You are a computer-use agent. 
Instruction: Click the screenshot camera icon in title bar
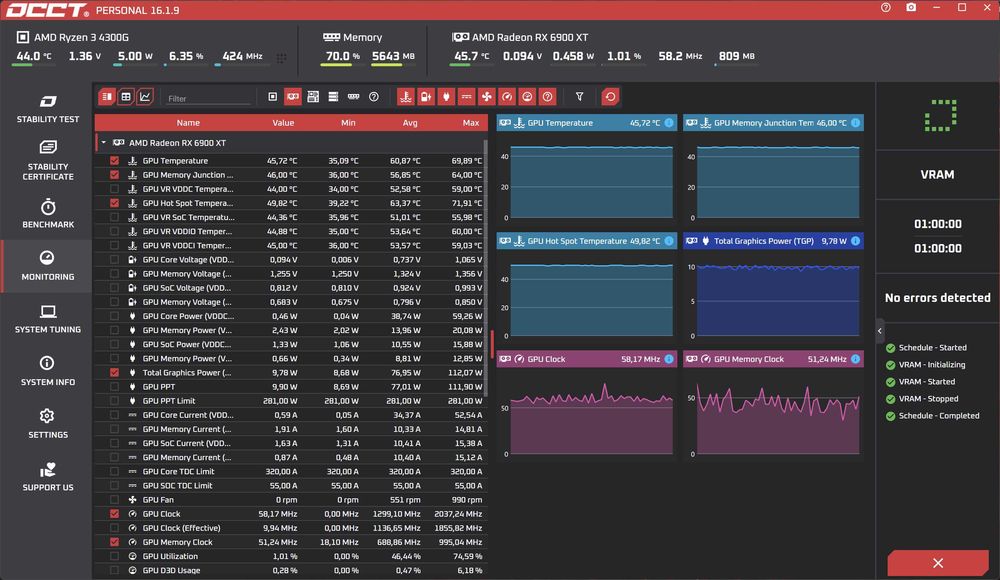(911, 8)
